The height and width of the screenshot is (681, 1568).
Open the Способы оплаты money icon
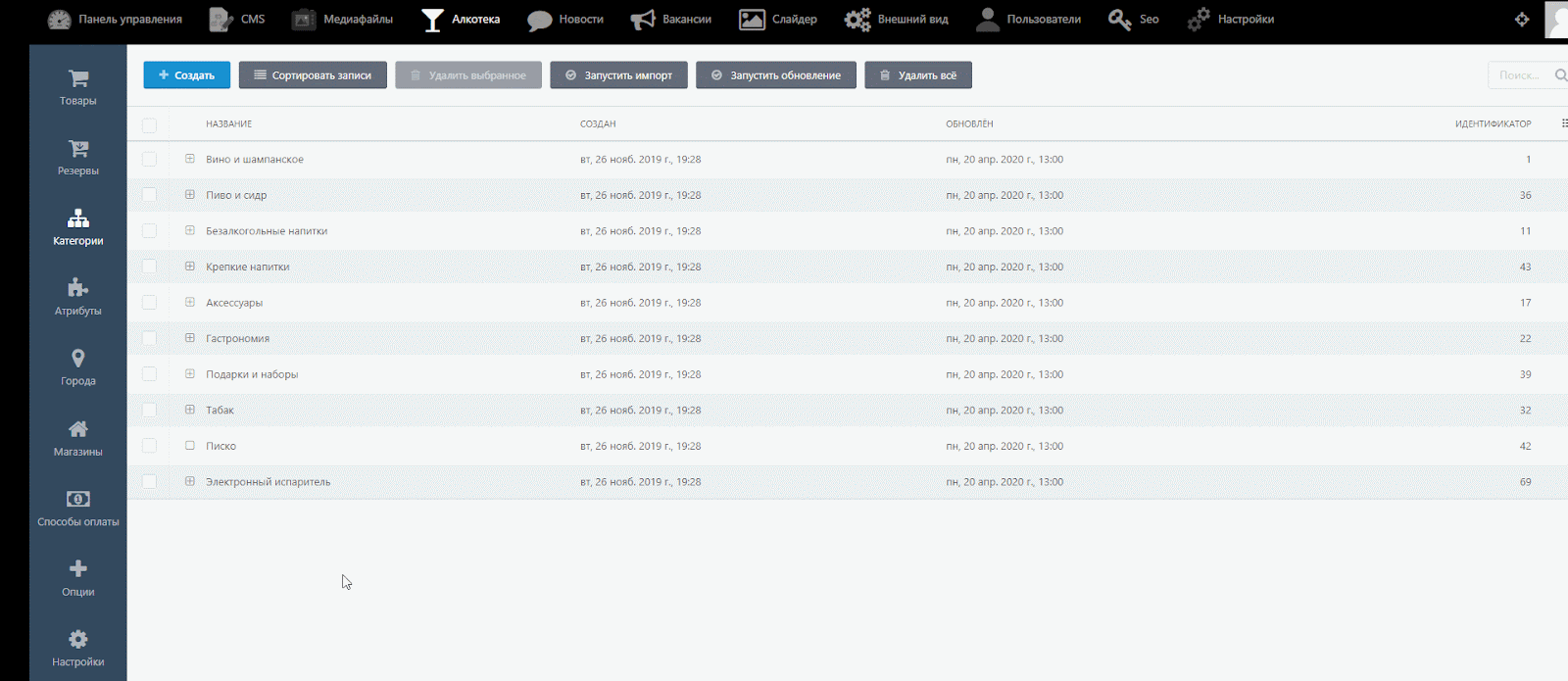[78, 499]
